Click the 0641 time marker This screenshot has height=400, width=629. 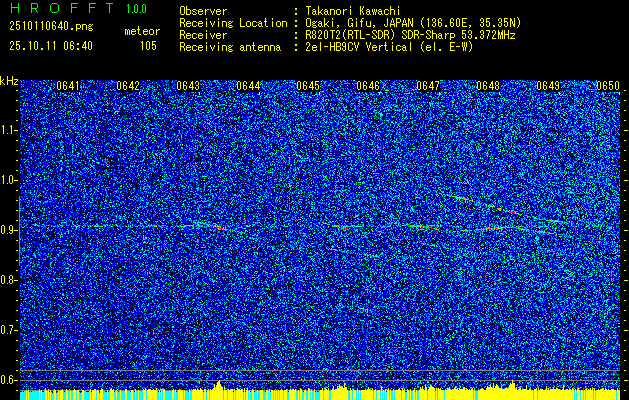click(68, 86)
